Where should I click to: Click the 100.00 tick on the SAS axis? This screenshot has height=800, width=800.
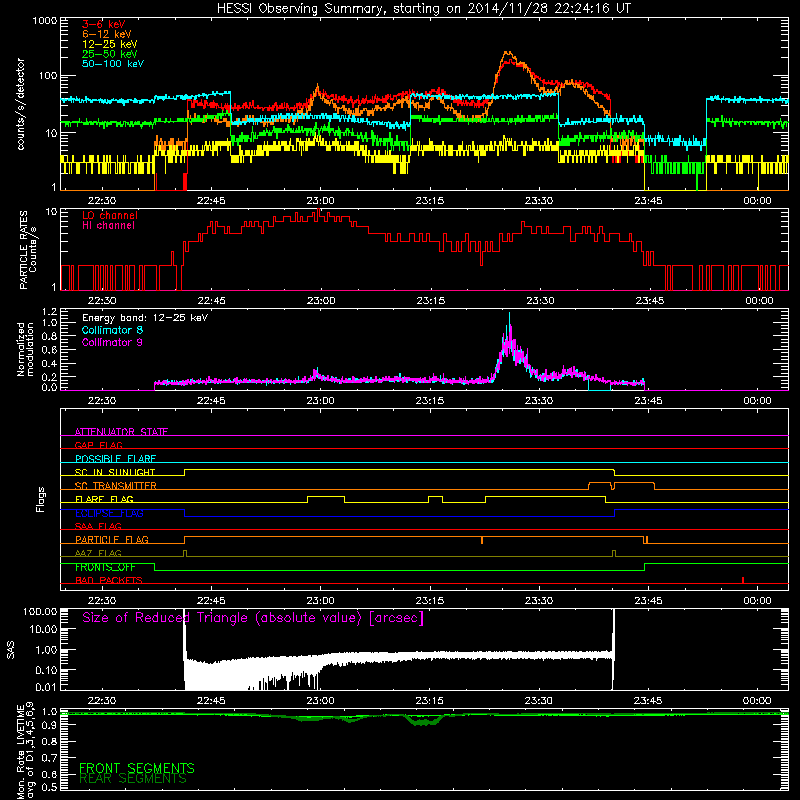click(40, 611)
